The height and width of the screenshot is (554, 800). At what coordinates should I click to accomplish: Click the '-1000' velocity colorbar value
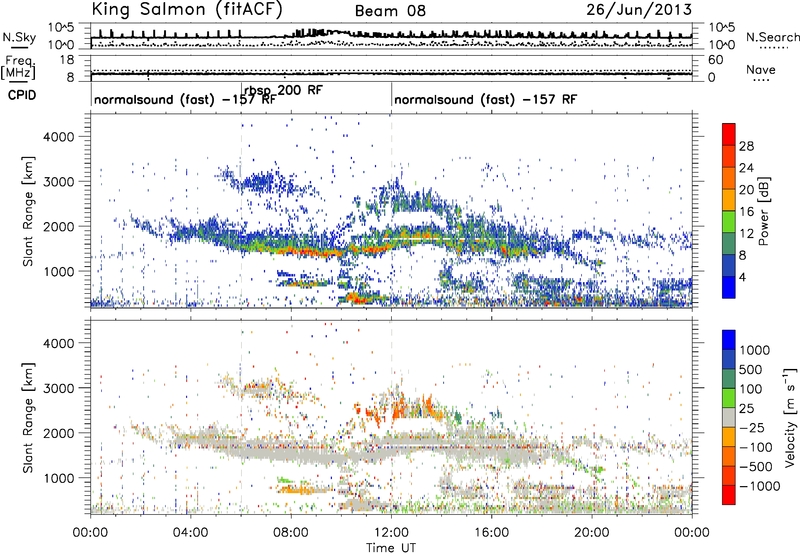click(x=759, y=486)
